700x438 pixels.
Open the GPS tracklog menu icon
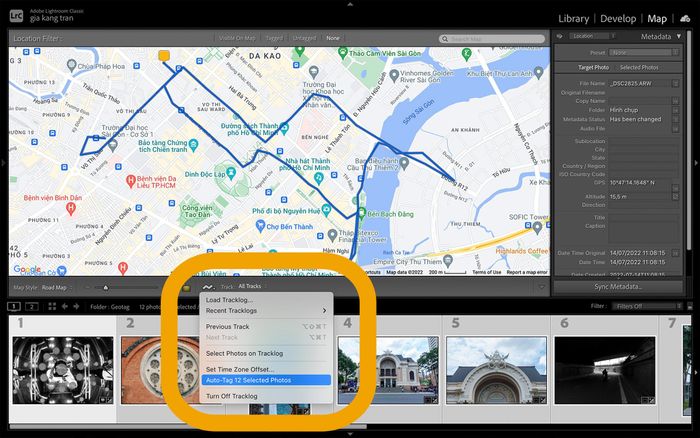[208, 288]
